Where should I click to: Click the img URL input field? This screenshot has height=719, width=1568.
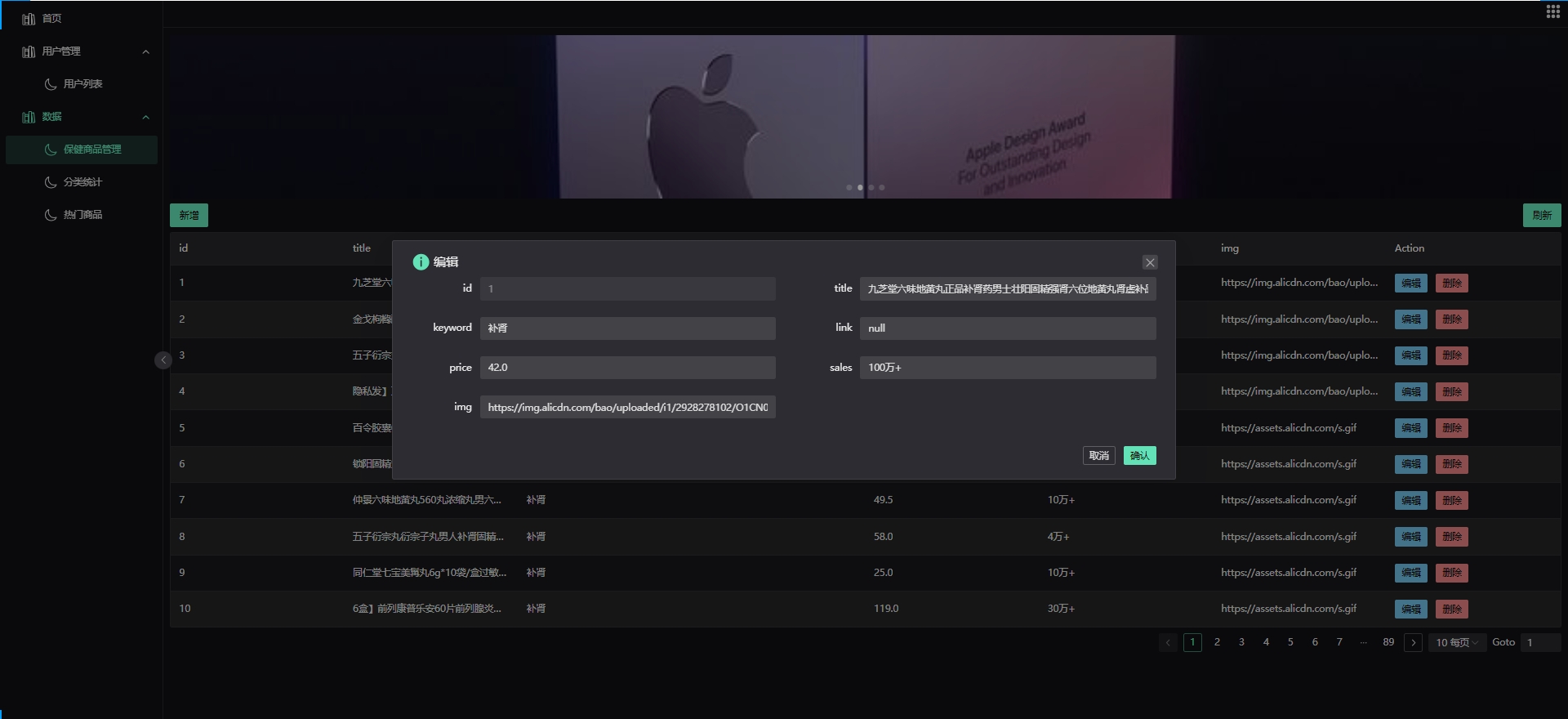tap(628, 407)
